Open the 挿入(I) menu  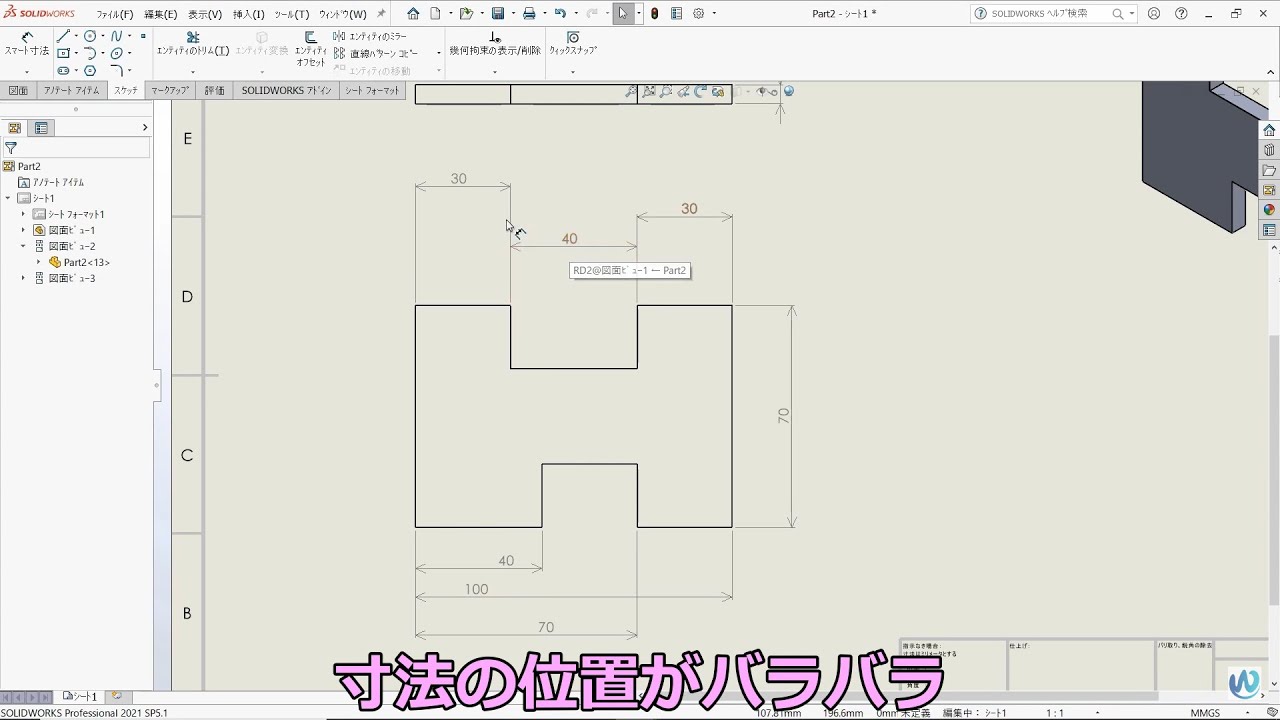coord(249,14)
